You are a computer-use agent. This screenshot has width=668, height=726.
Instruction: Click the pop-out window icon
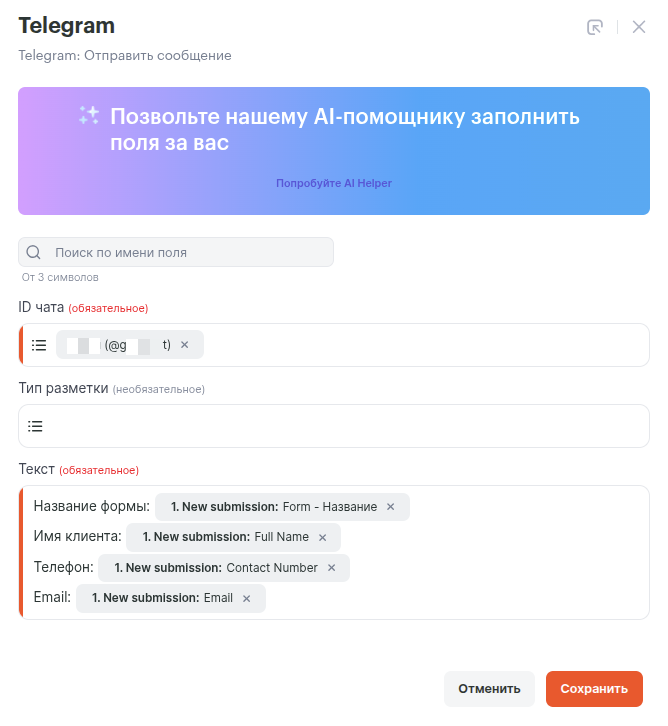coord(595,27)
